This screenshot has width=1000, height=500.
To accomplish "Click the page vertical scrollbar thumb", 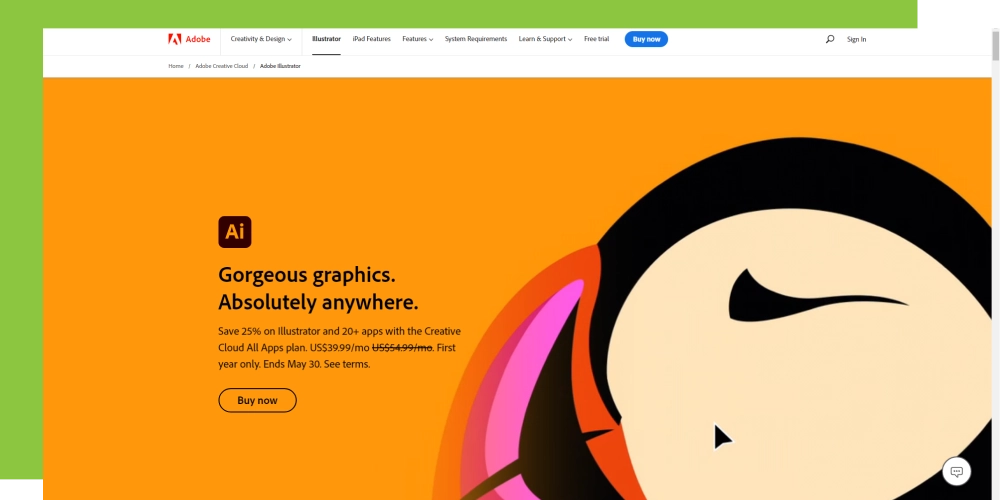I will 995,45.
